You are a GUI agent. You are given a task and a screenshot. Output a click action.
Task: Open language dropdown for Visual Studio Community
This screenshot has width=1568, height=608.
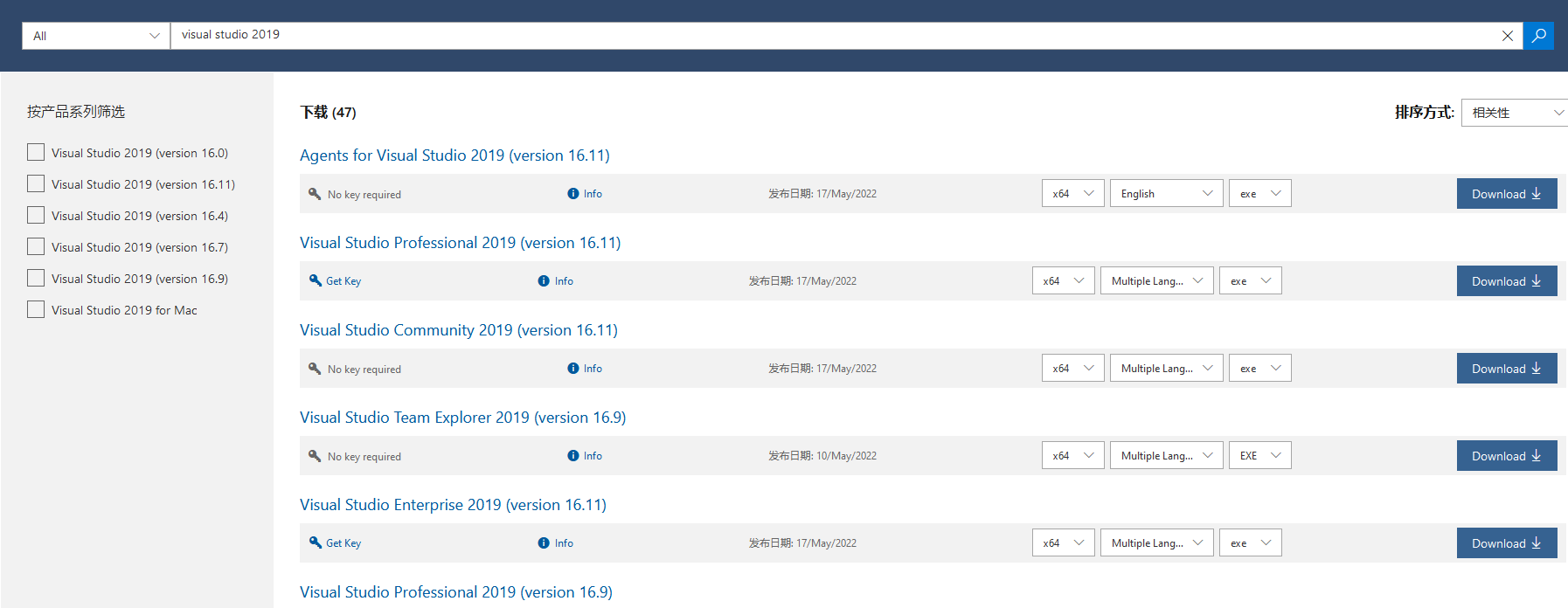click(x=1167, y=368)
